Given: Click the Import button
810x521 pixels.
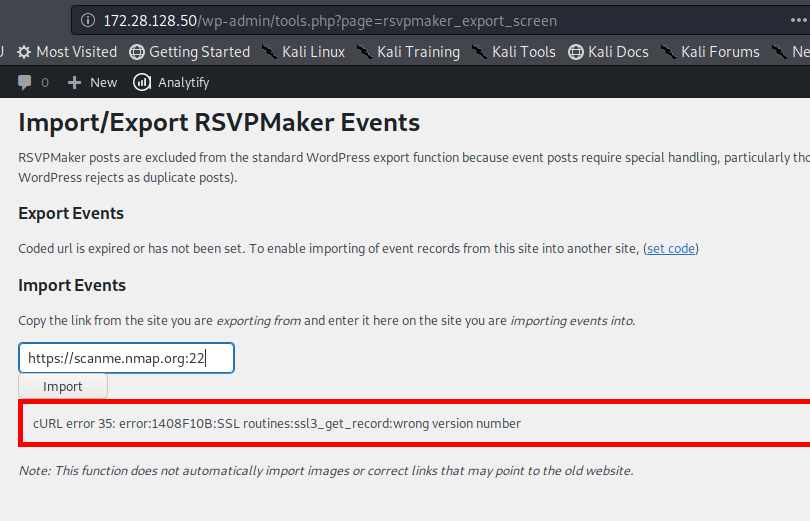Looking at the screenshot, I should pos(63,387).
